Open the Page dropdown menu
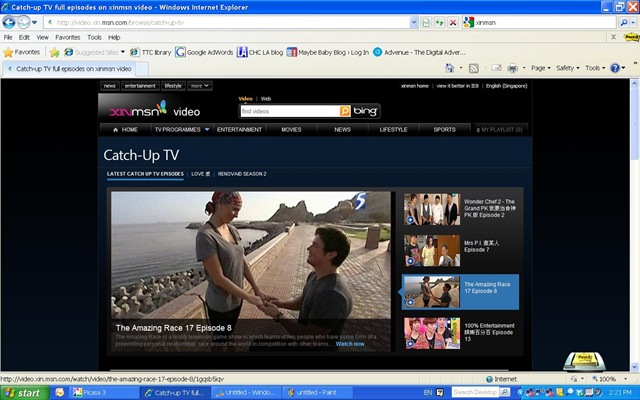This screenshot has width=640, height=400. tap(540, 68)
